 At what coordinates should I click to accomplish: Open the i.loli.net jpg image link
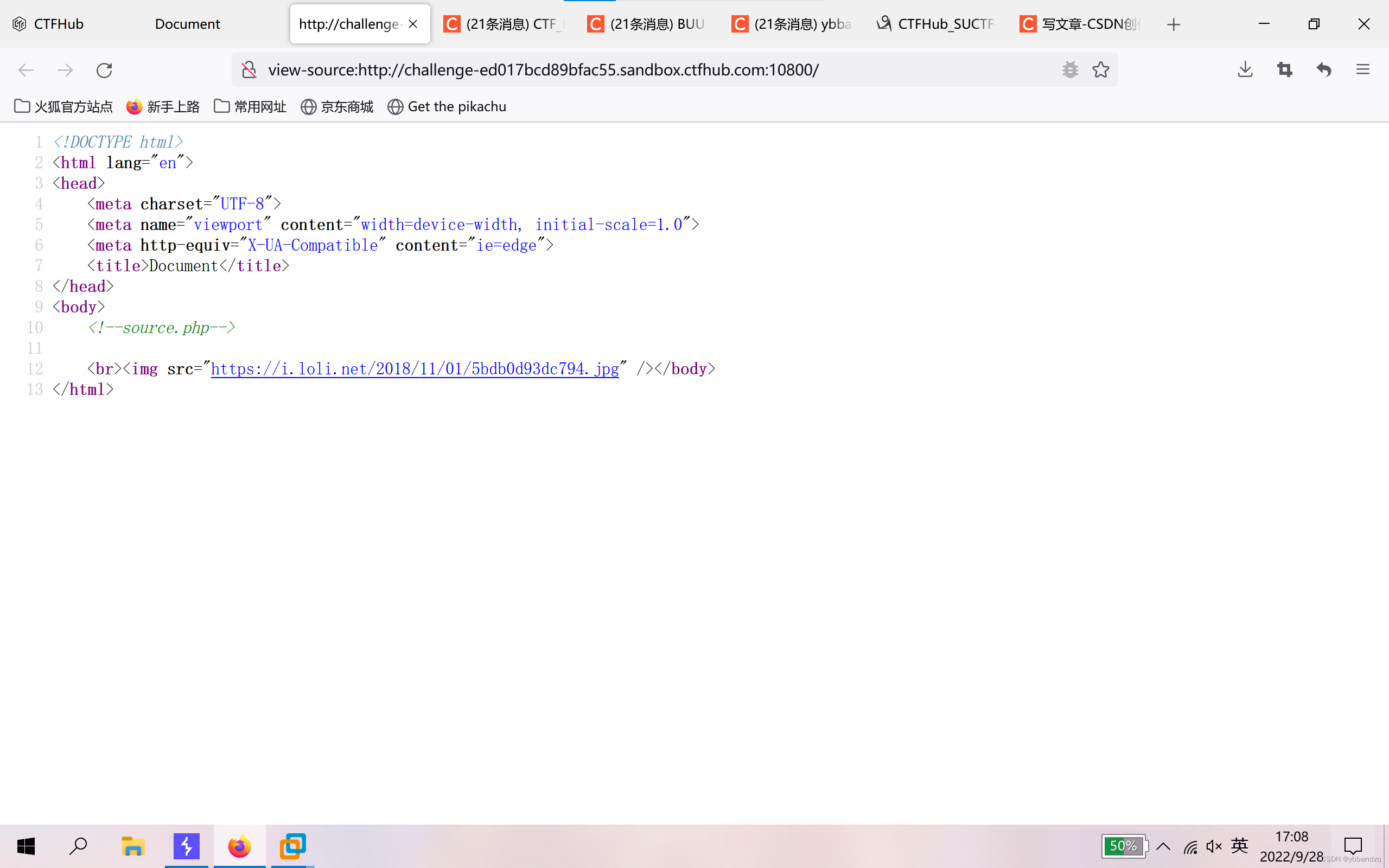415,368
